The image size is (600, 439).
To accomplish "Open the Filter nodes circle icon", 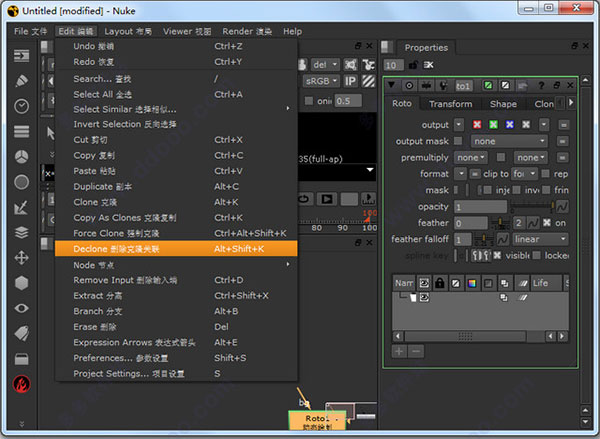I will click(21, 182).
